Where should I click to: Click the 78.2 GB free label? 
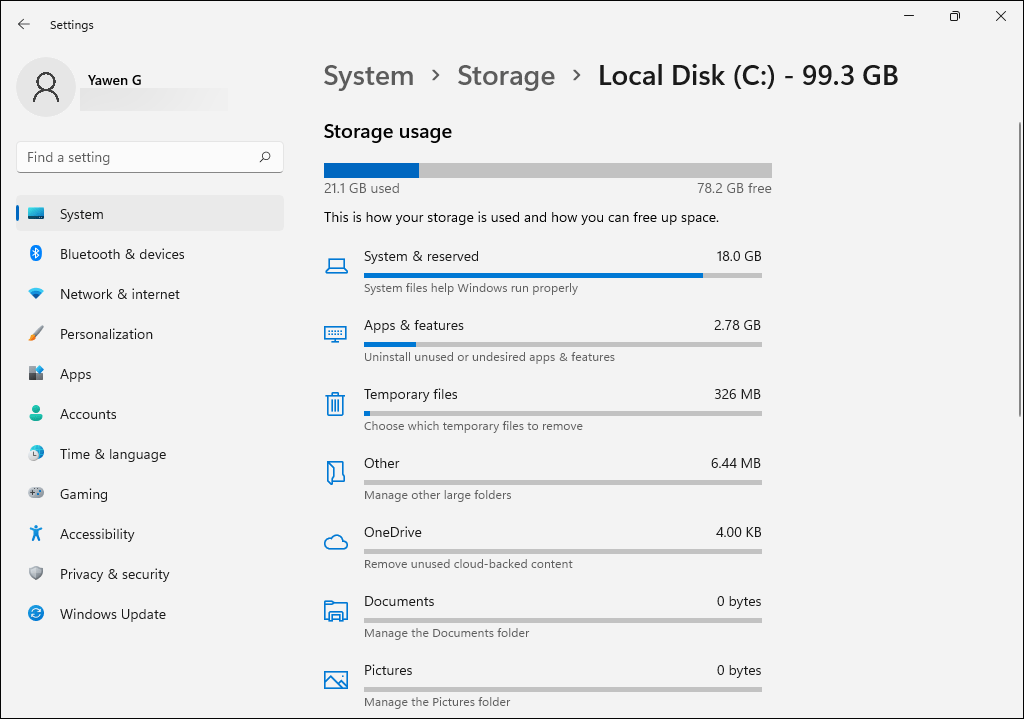(x=734, y=188)
